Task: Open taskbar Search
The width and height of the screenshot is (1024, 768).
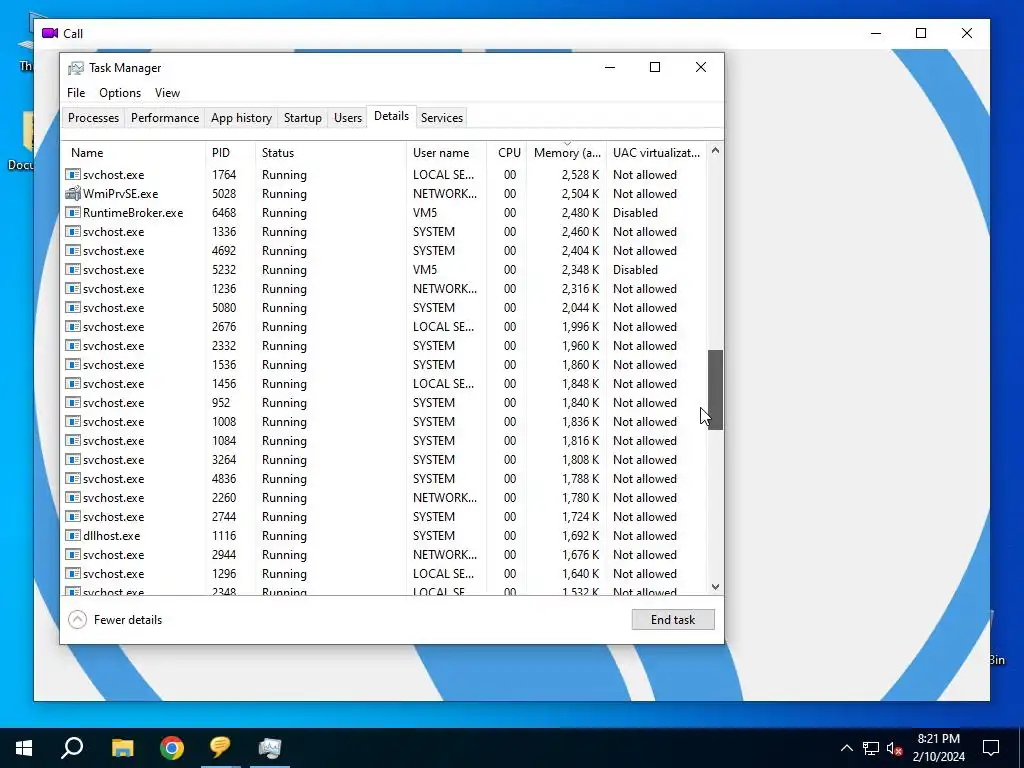Action: pyautogui.click(x=72, y=748)
